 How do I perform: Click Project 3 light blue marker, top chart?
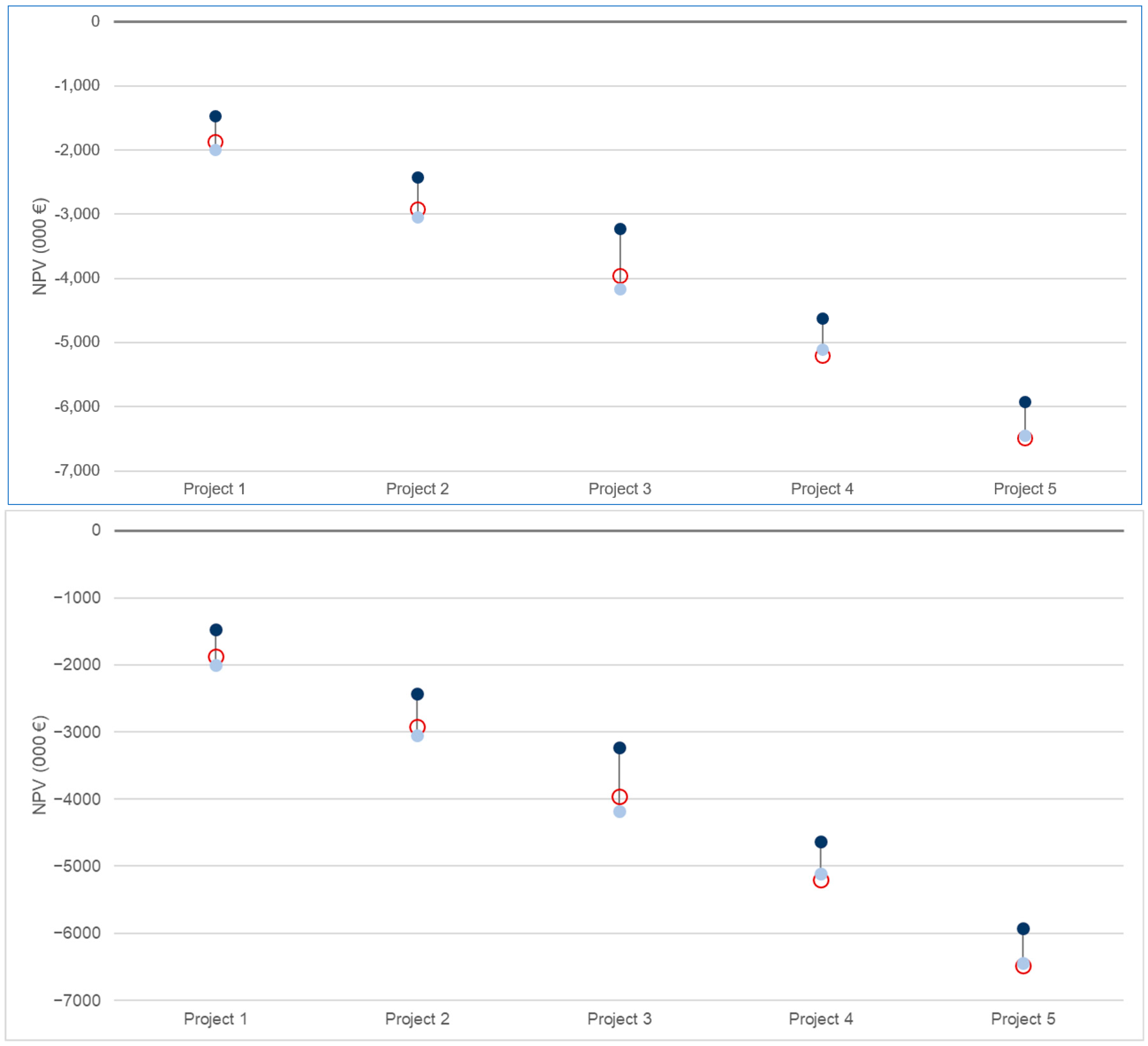[x=620, y=290]
